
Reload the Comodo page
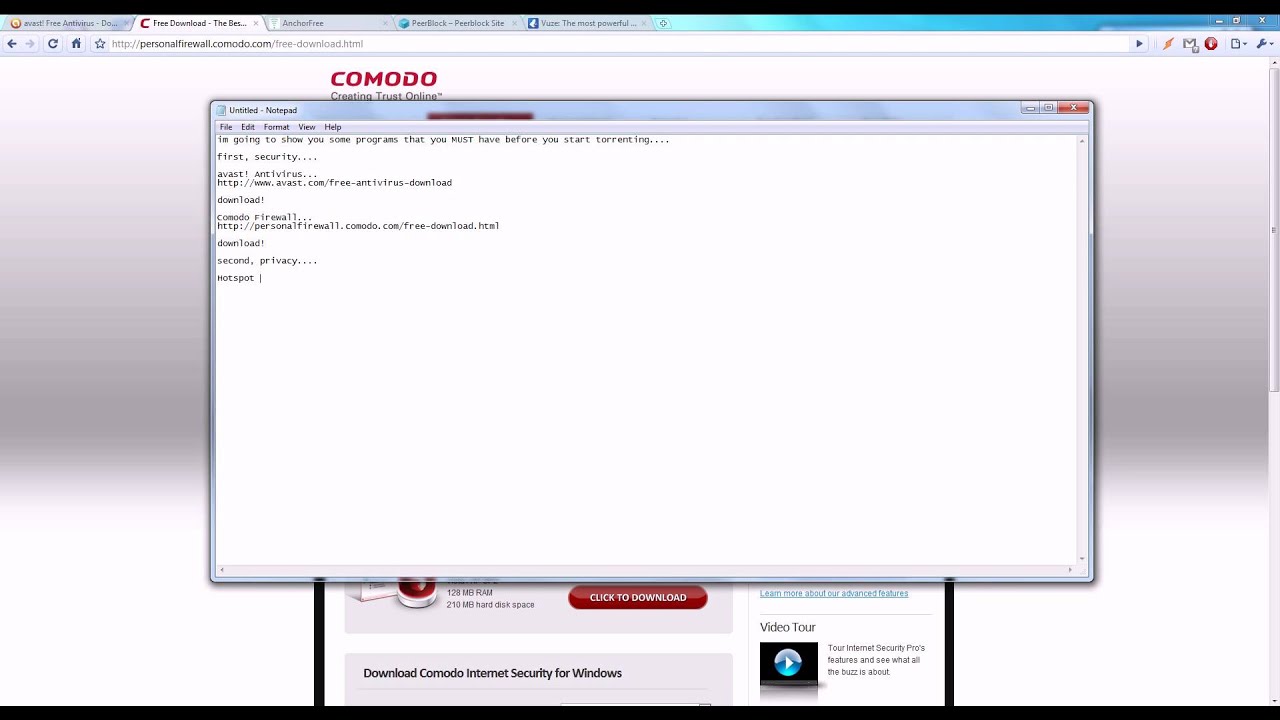pyautogui.click(x=53, y=44)
